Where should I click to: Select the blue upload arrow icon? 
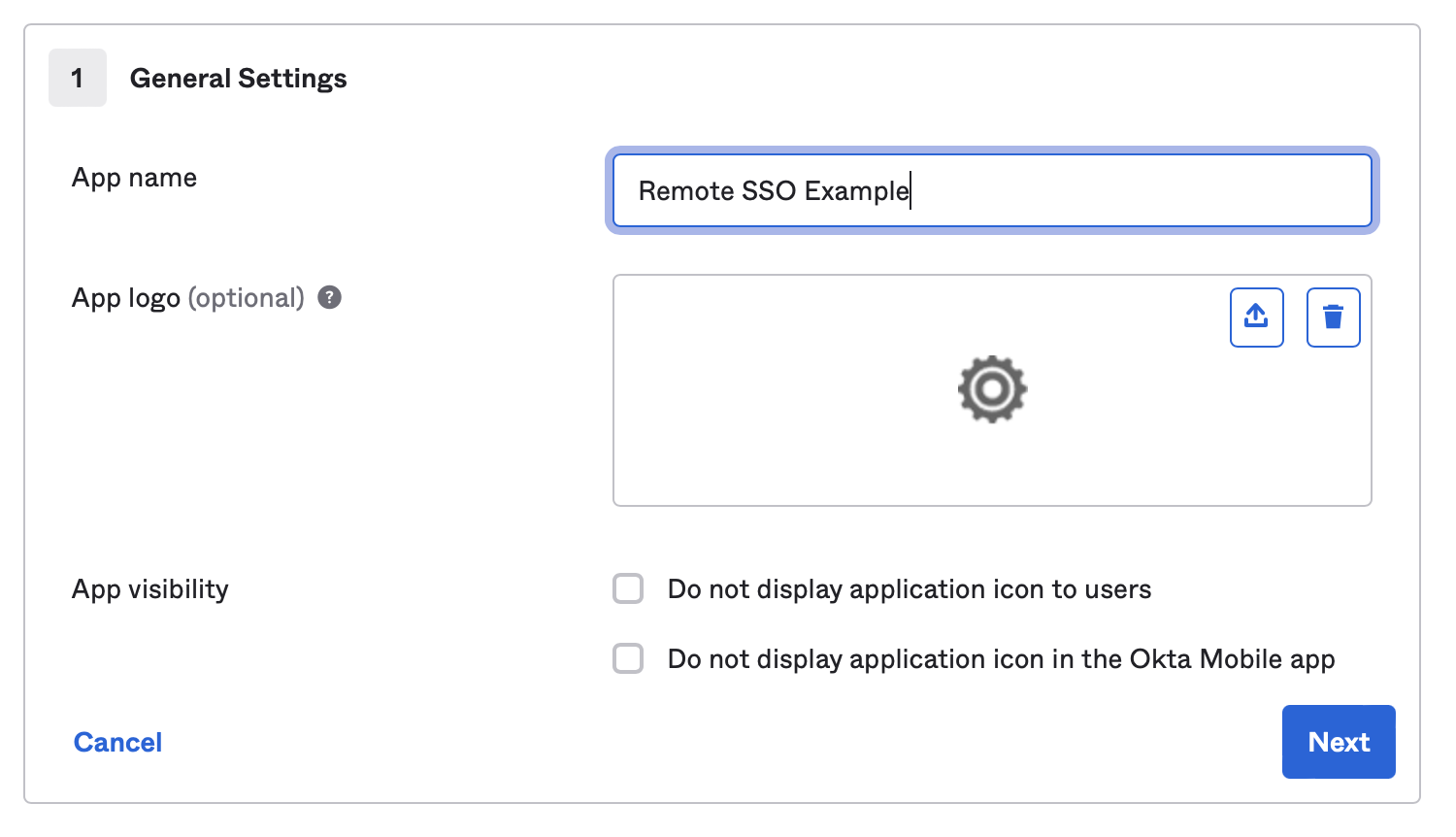[x=1256, y=317]
